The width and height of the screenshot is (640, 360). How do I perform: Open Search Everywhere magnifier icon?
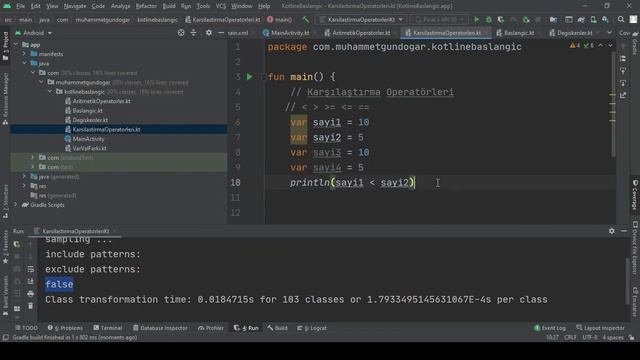621,19
